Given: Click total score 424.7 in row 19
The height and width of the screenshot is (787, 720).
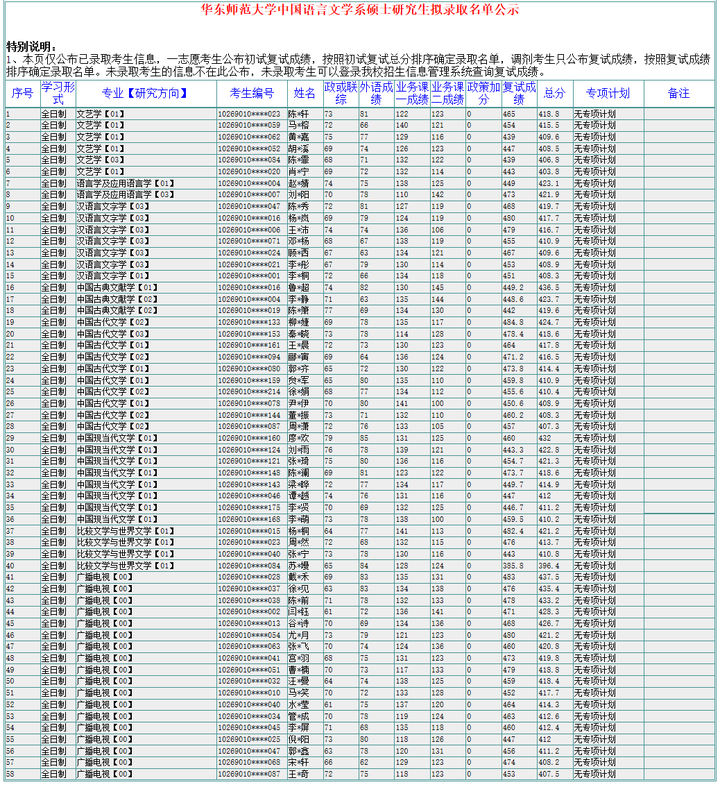Looking at the screenshot, I should click(549, 322).
